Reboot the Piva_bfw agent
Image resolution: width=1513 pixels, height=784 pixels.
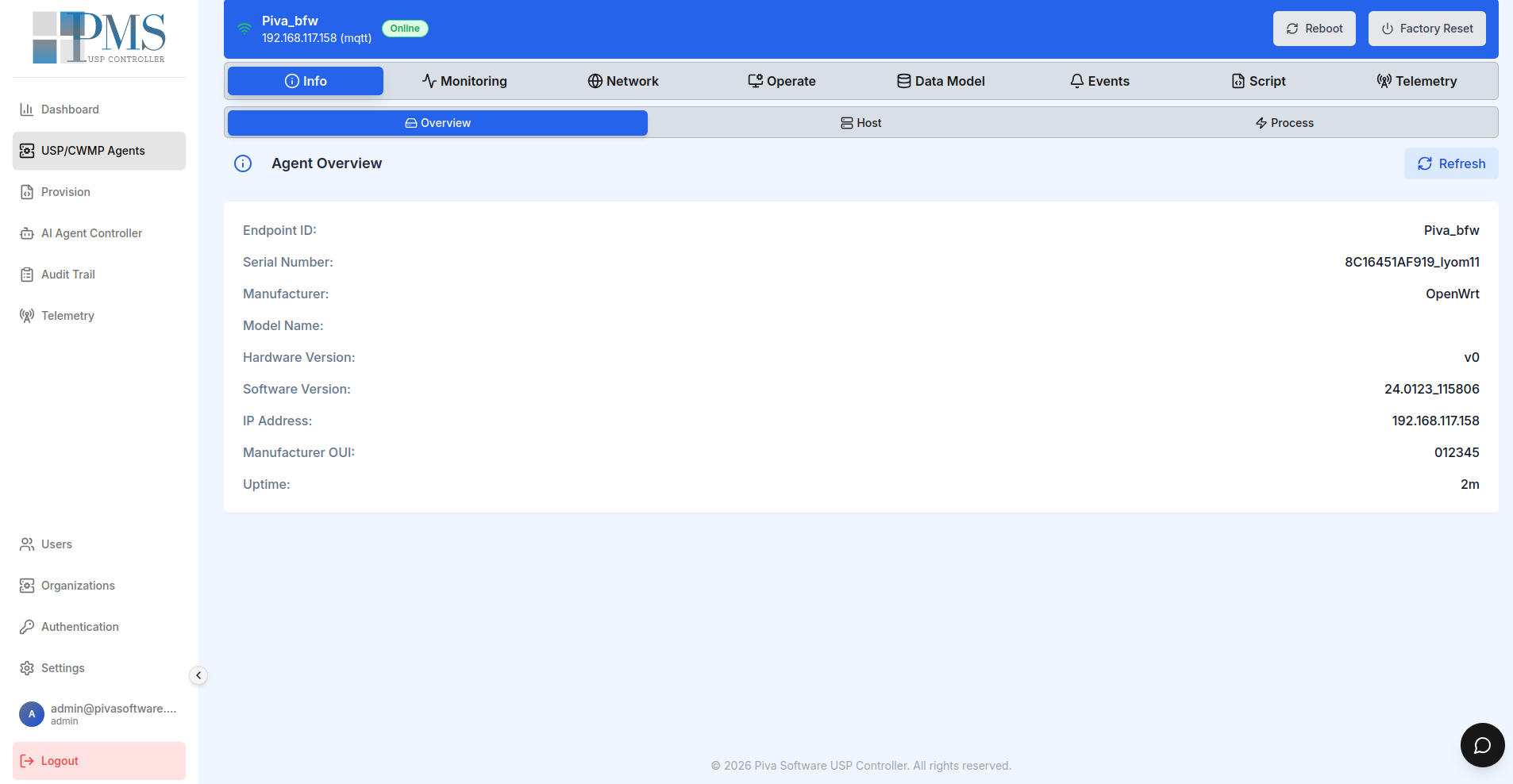coord(1315,29)
